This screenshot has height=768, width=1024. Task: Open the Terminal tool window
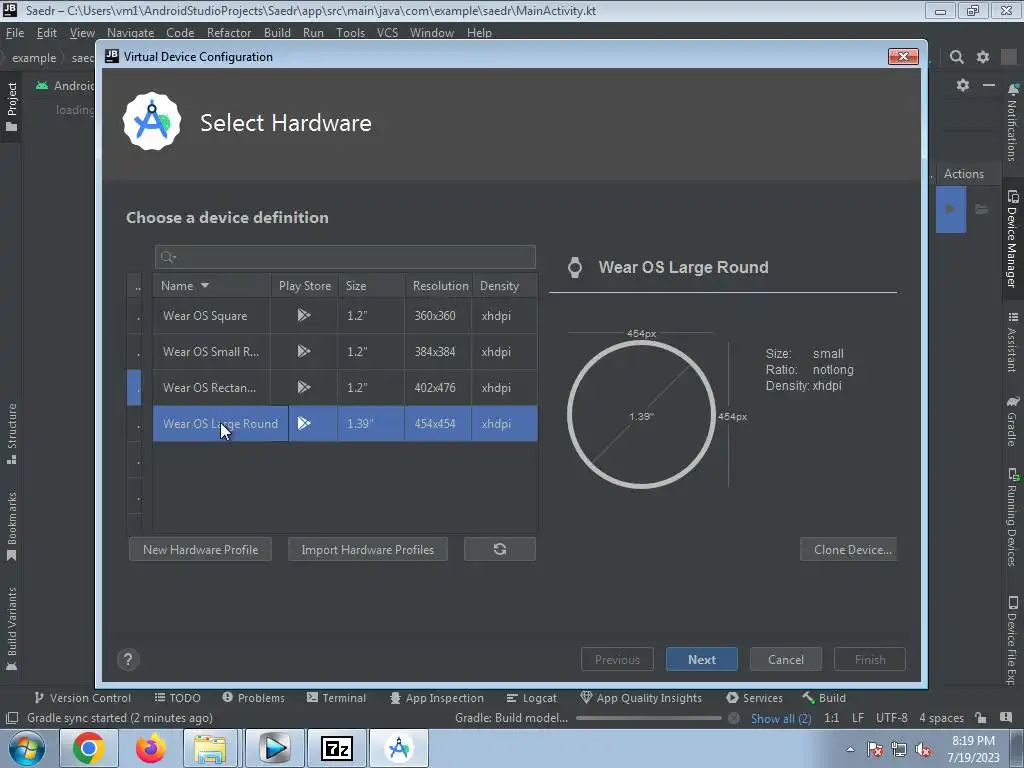click(x=336, y=698)
